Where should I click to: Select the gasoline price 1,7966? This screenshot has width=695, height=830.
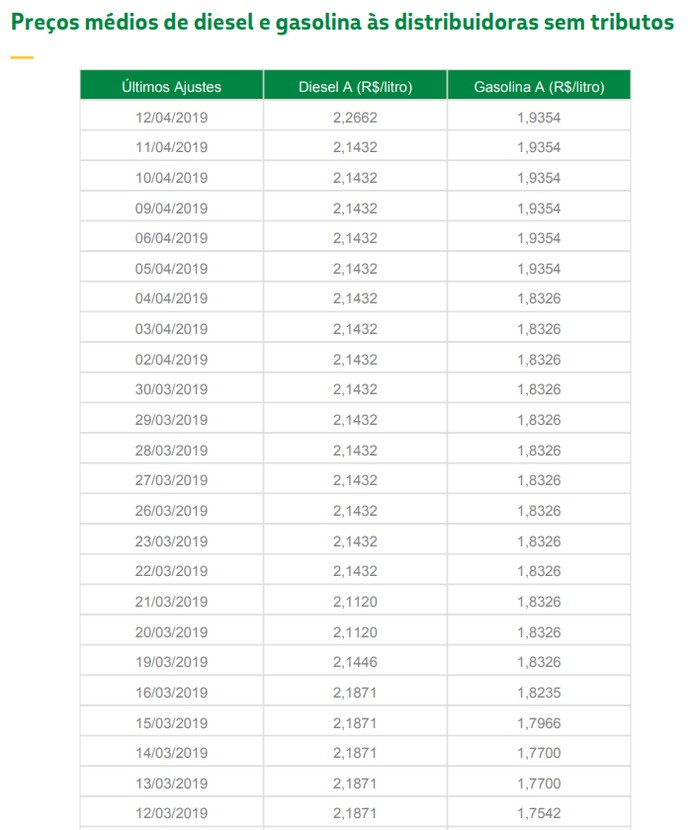539,723
